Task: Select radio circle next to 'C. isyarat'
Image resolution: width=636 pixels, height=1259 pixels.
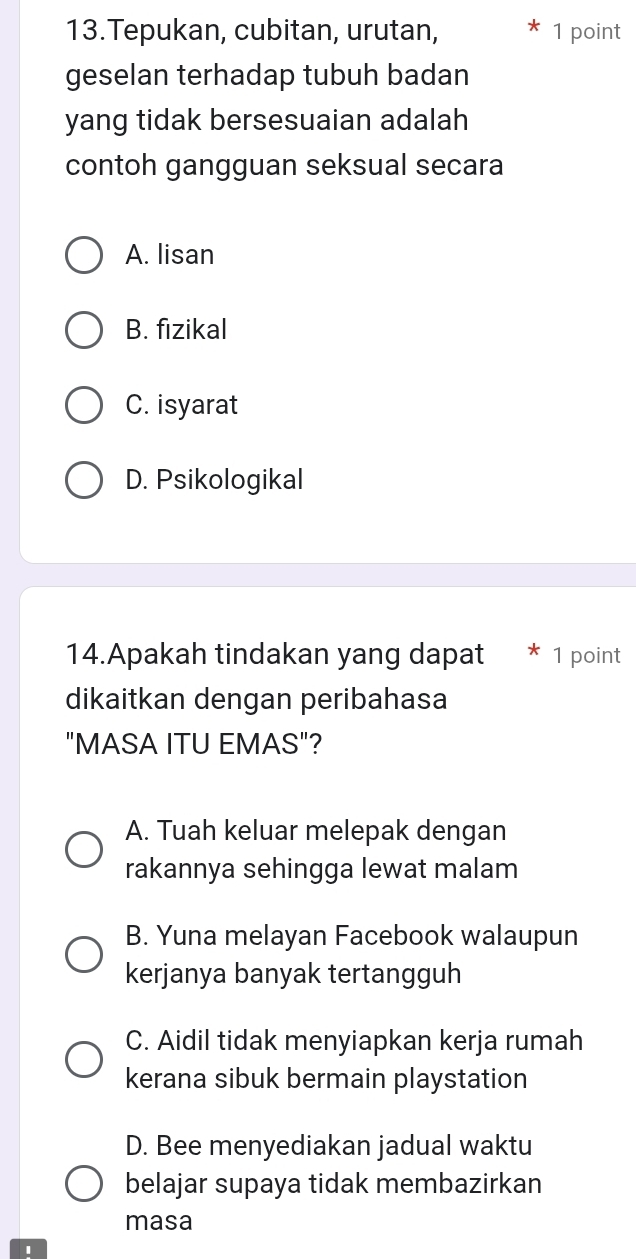Action: (84, 406)
